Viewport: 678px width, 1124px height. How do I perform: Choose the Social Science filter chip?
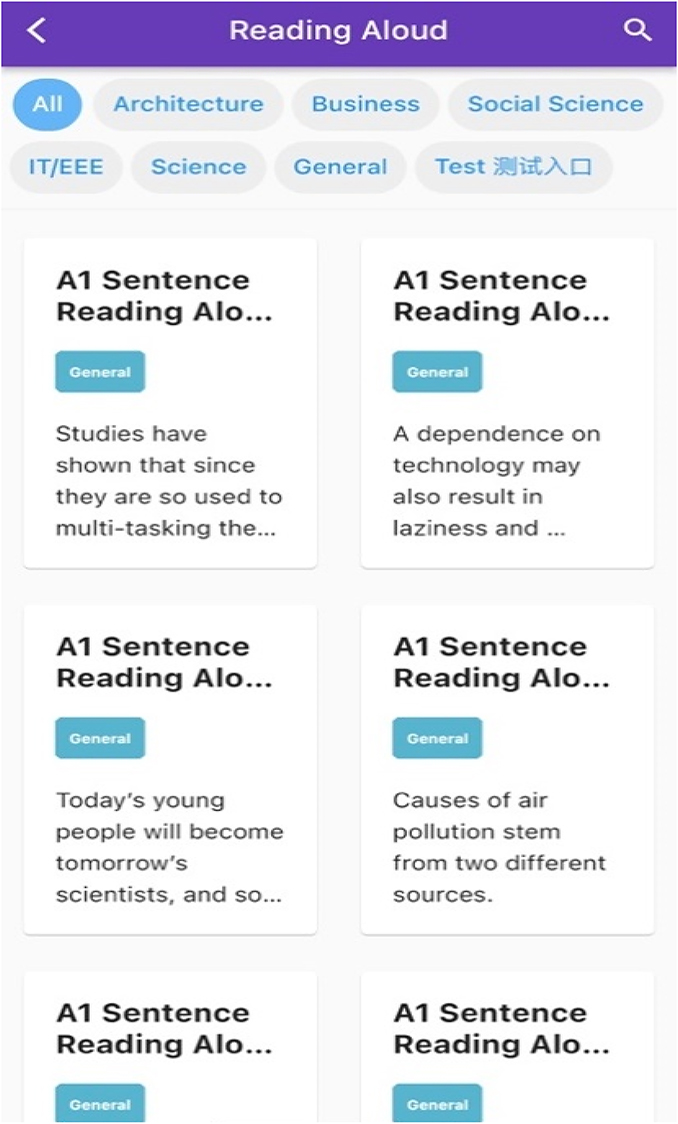pyautogui.click(x=555, y=104)
